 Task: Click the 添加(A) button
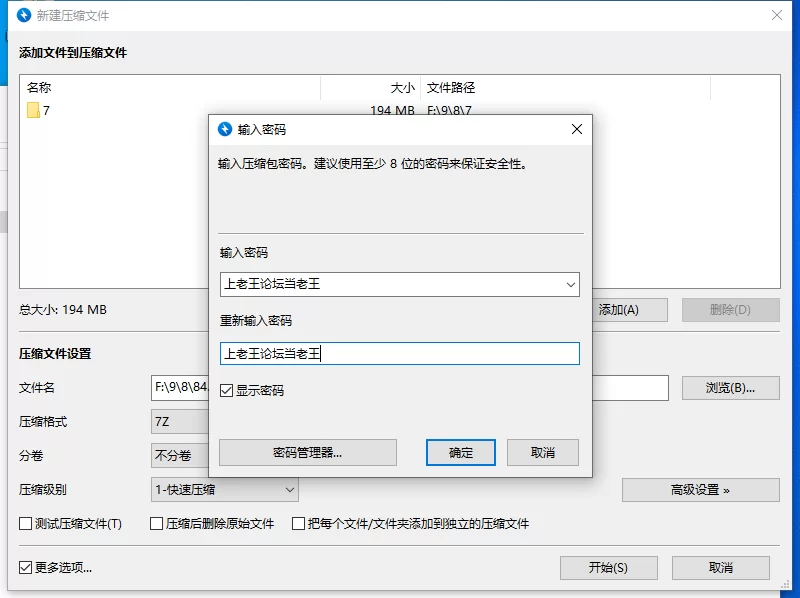coord(630,310)
